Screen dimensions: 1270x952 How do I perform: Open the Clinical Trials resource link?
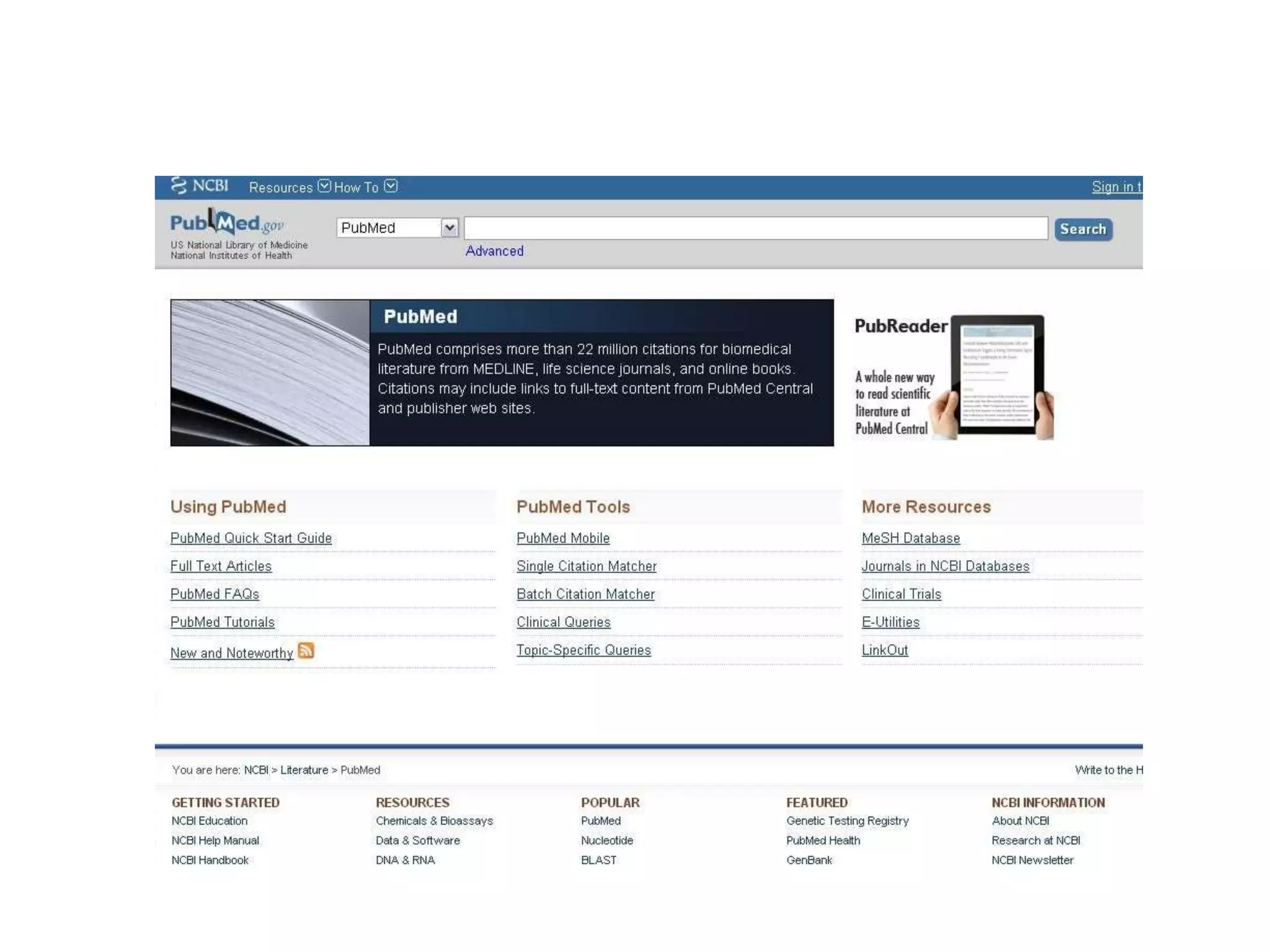click(x=901, y=594)
